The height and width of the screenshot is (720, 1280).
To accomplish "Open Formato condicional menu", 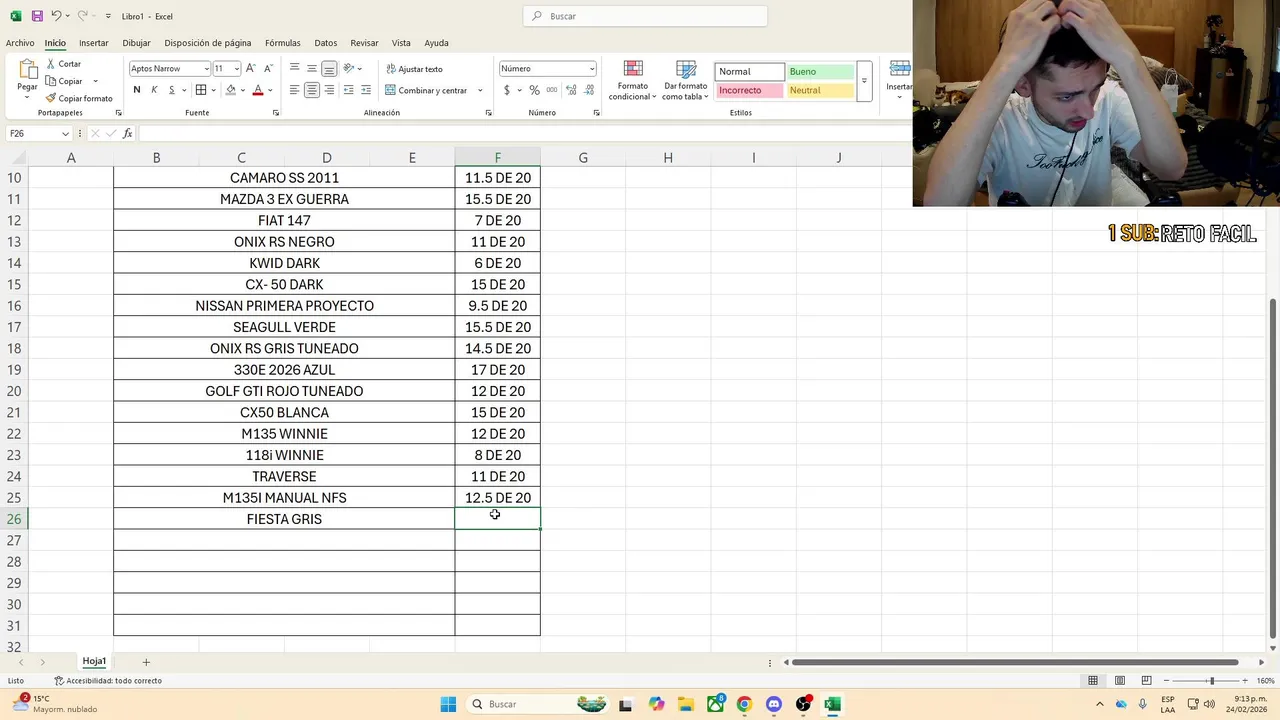I will click(x=633, y=80).
